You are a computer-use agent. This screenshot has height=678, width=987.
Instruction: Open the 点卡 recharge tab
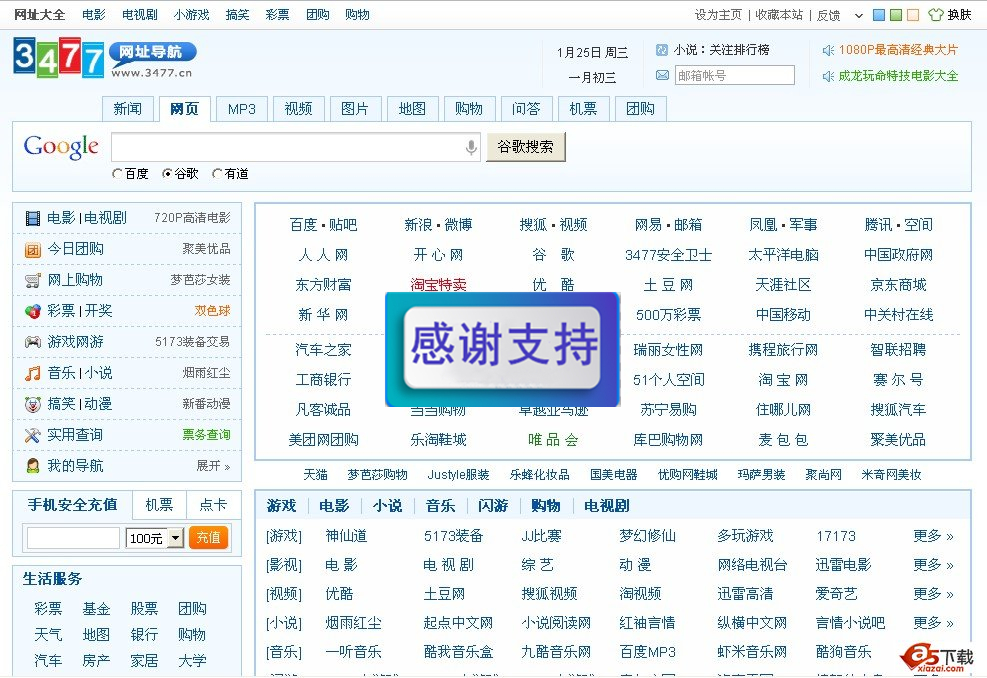tap(213, 505)
